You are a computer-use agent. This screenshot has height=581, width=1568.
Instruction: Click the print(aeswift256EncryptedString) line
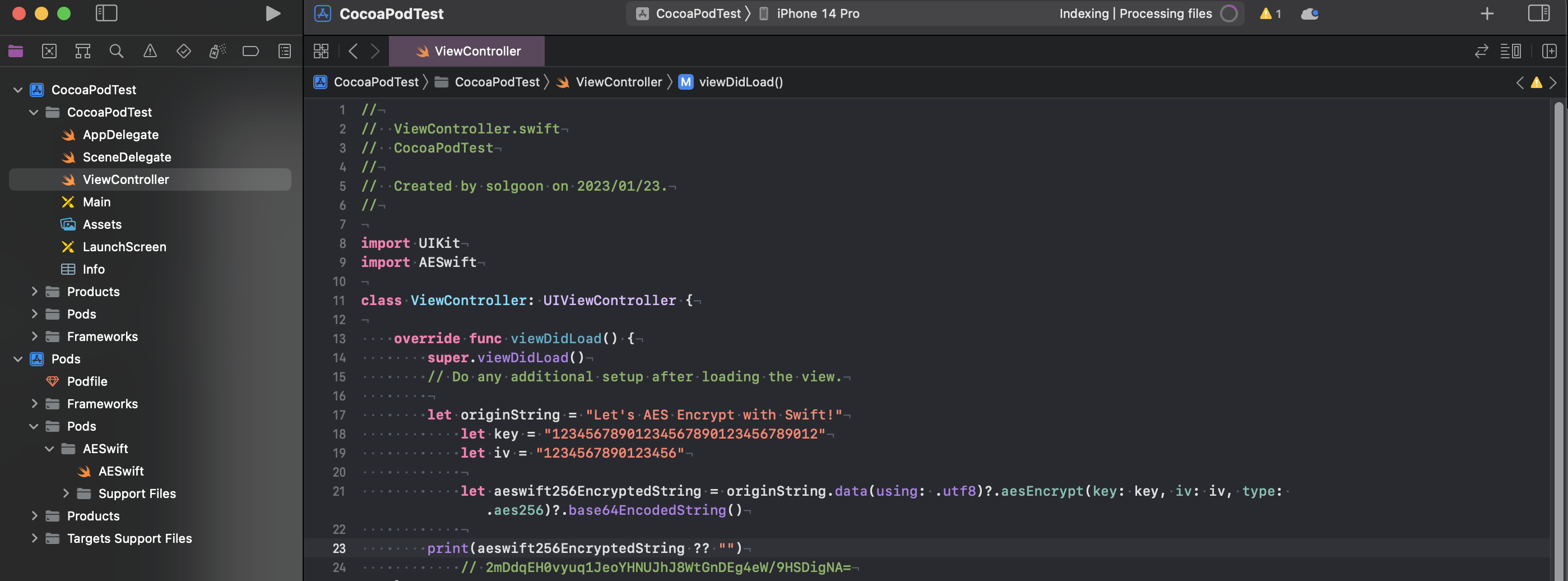click(584, 548)
